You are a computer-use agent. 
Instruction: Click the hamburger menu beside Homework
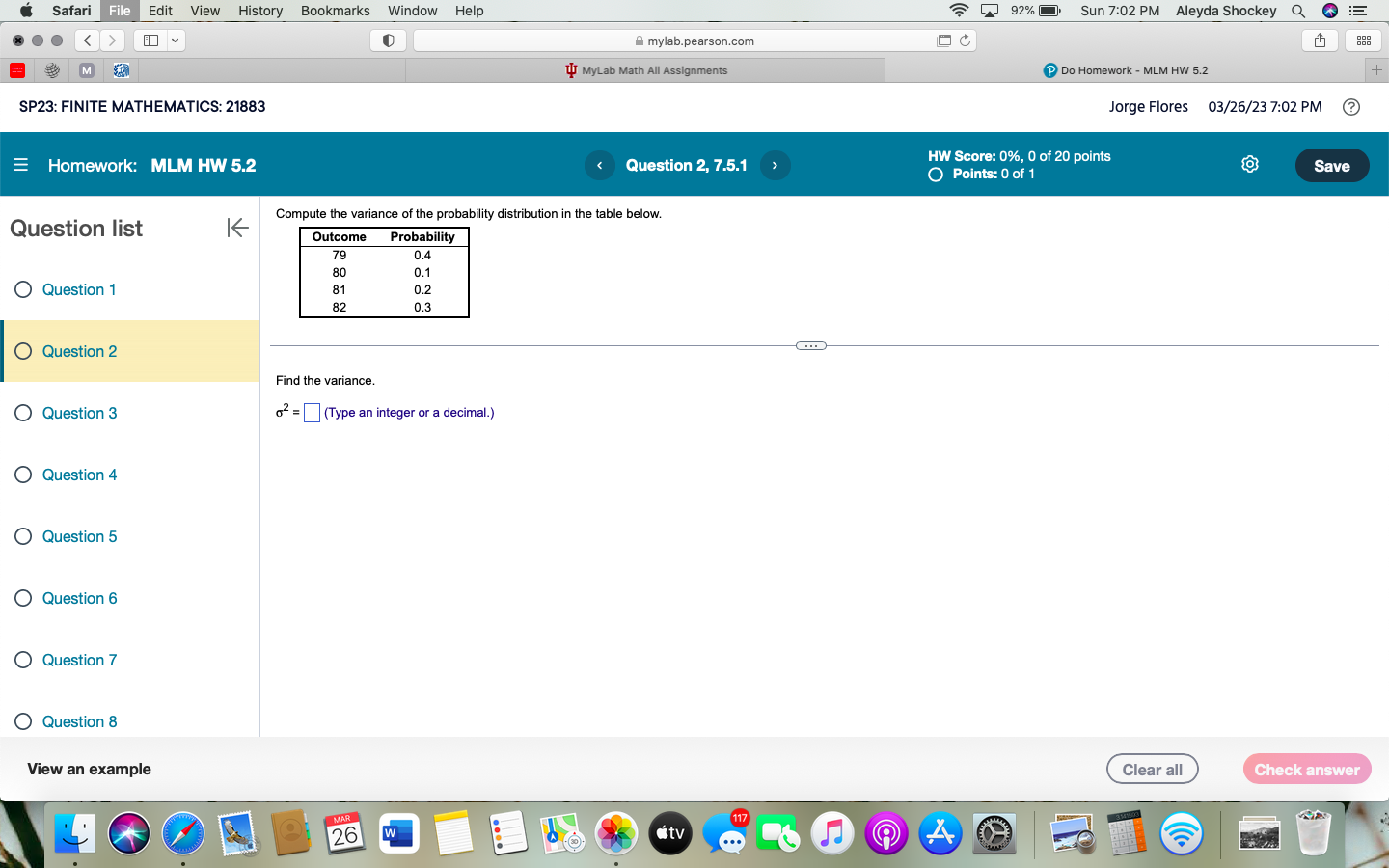click(x=21, y=164)
